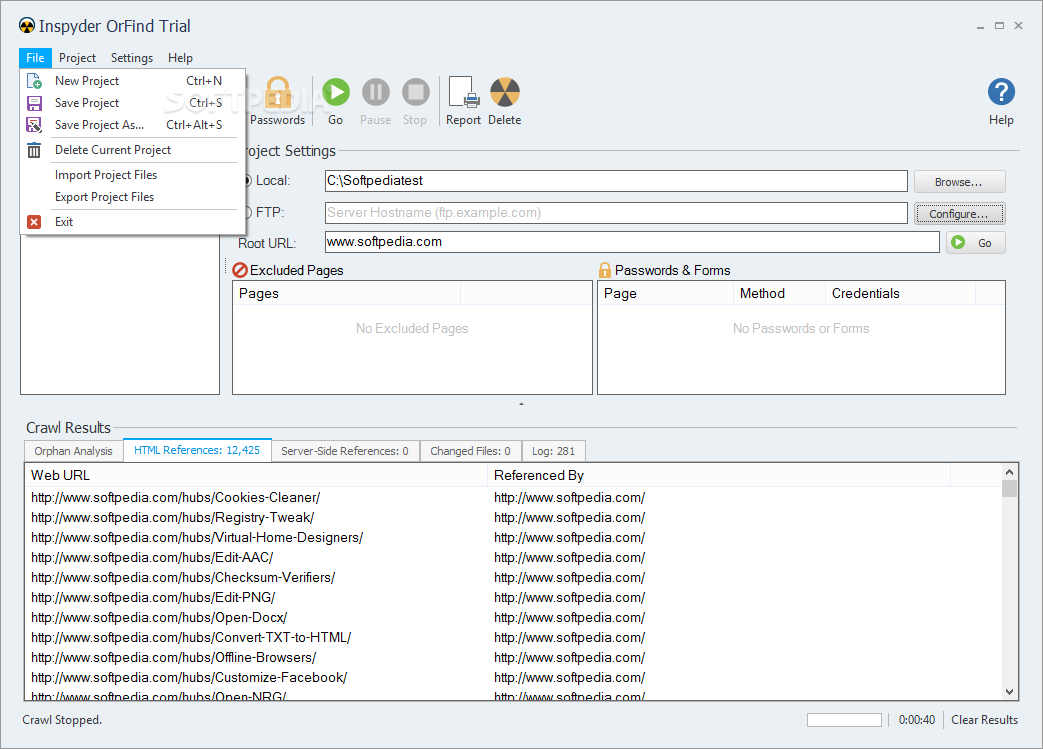This screenshot has width=1043, height=749.
Task: Click the Method column header
Action: [779, 293]
